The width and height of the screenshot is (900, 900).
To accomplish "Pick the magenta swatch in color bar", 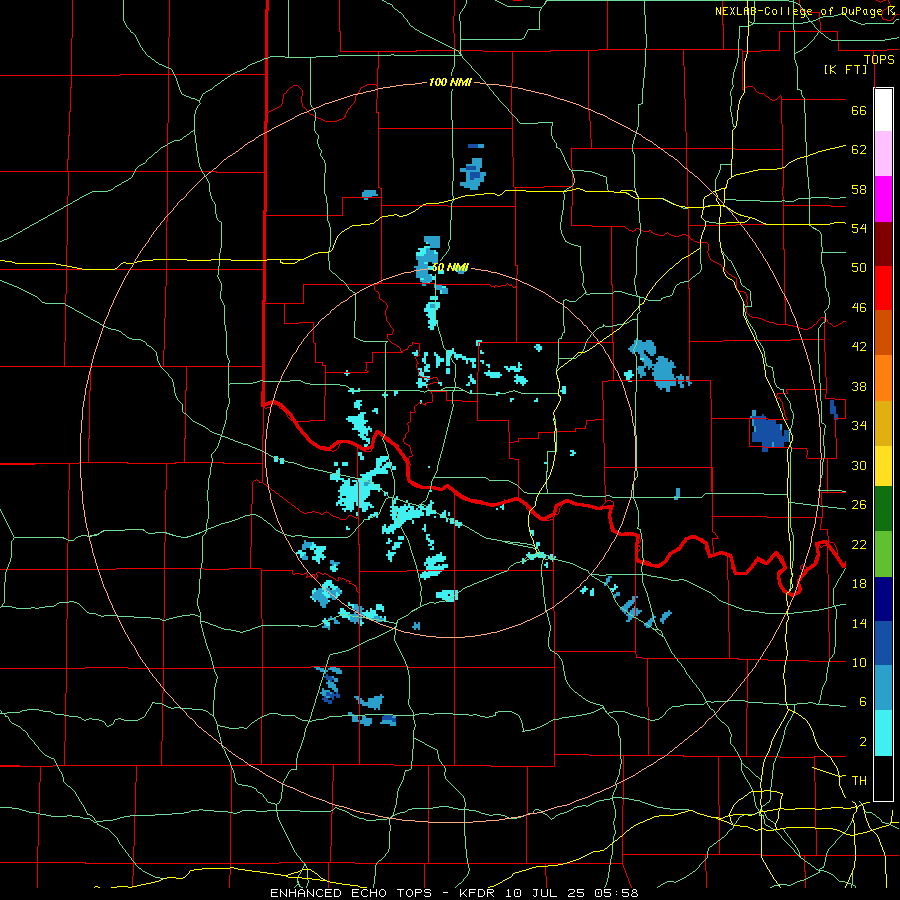I will pos(883,199).
